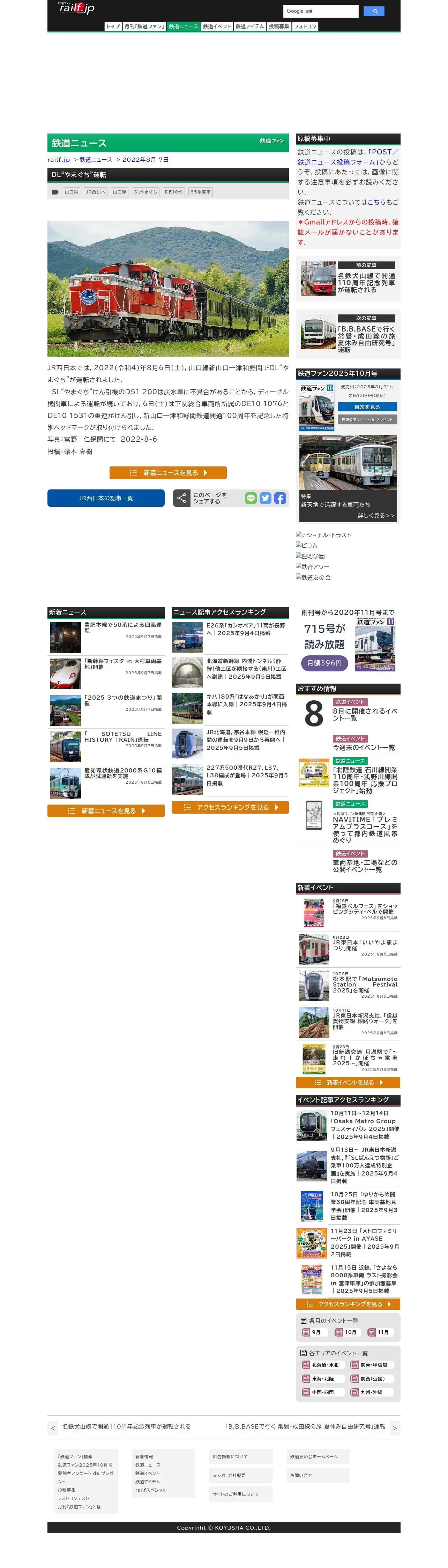This screenshot has height=1568, width=448.
Task: Click 交友社 会社概要 footer link
Action: (229, 1476)
